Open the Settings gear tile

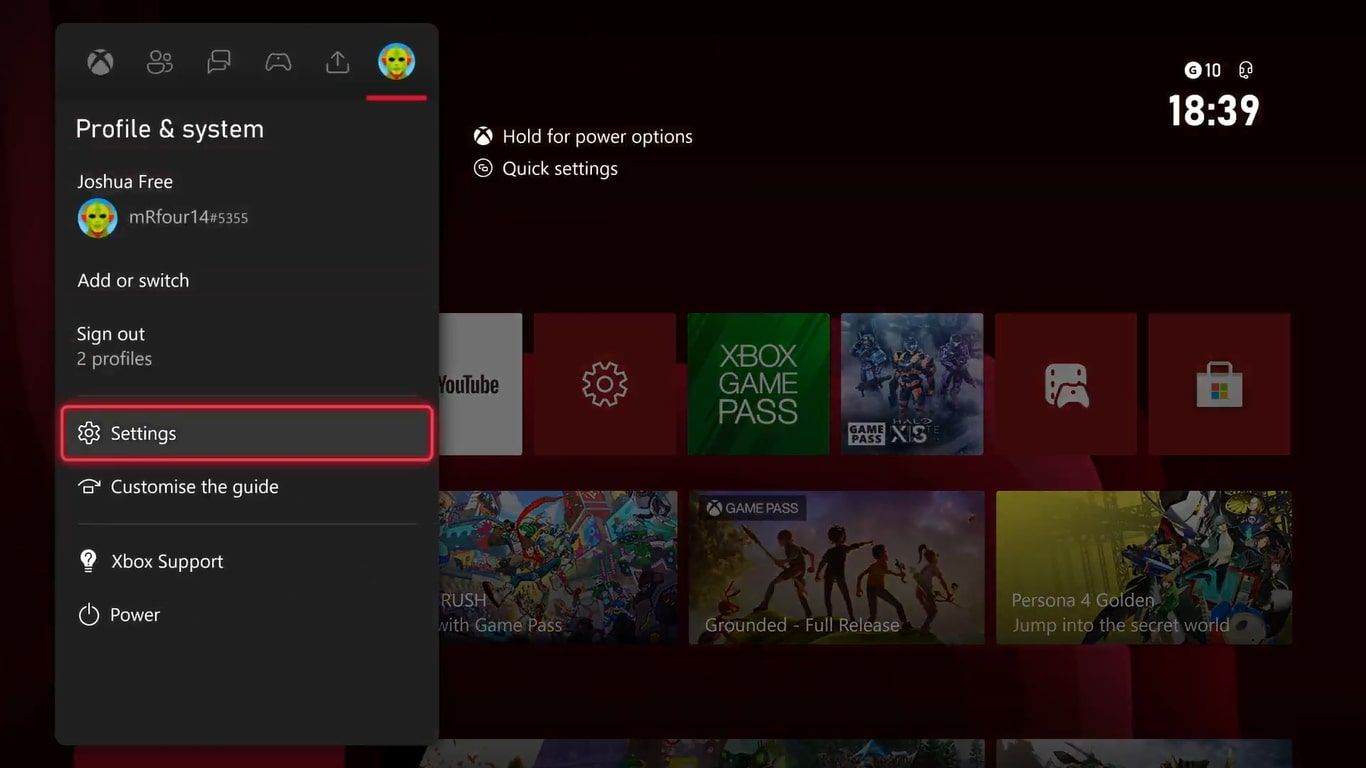coord(604,384)
